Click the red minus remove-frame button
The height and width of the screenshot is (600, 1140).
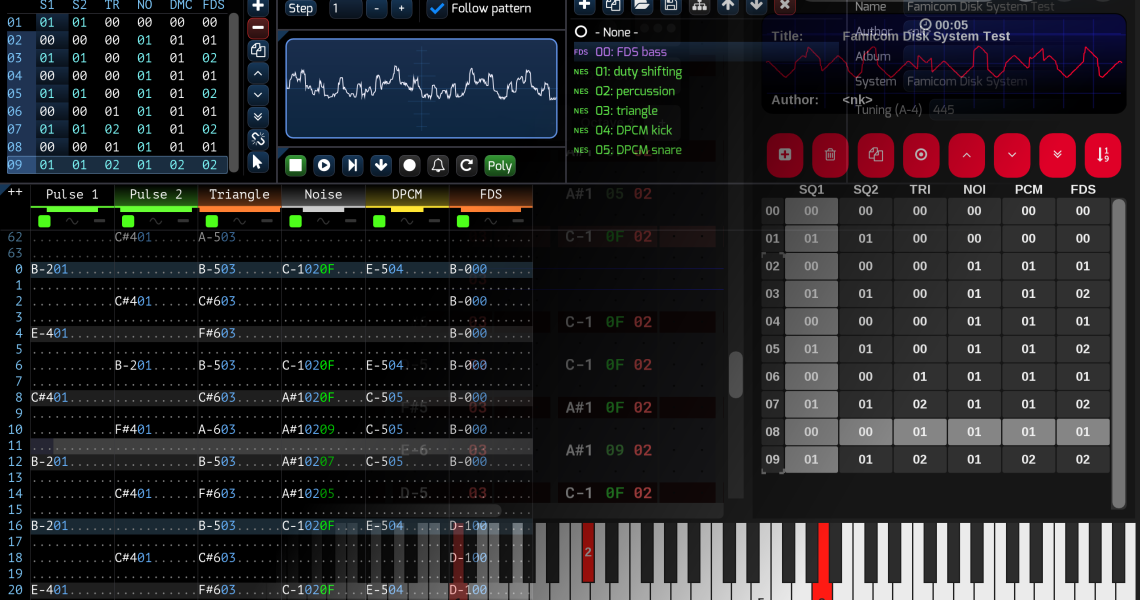[258, 28]
